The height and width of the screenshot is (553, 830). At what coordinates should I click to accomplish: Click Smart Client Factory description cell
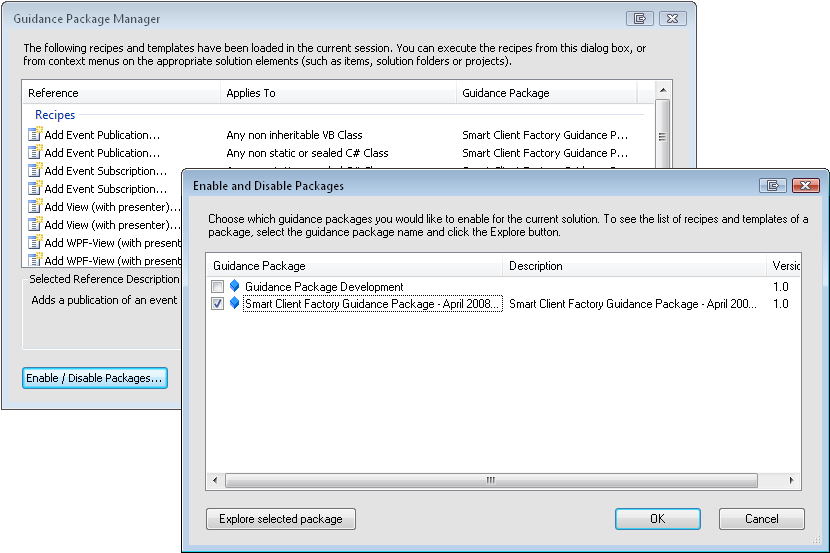[x=633, y=304]
